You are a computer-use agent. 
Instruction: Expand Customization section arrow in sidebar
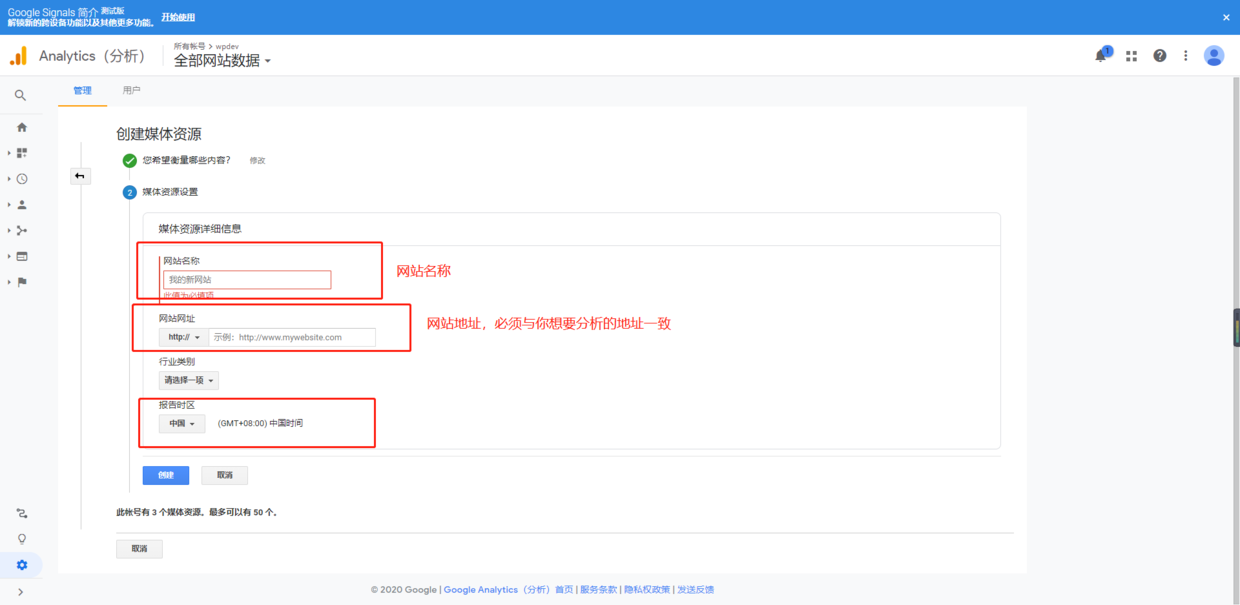9,153
